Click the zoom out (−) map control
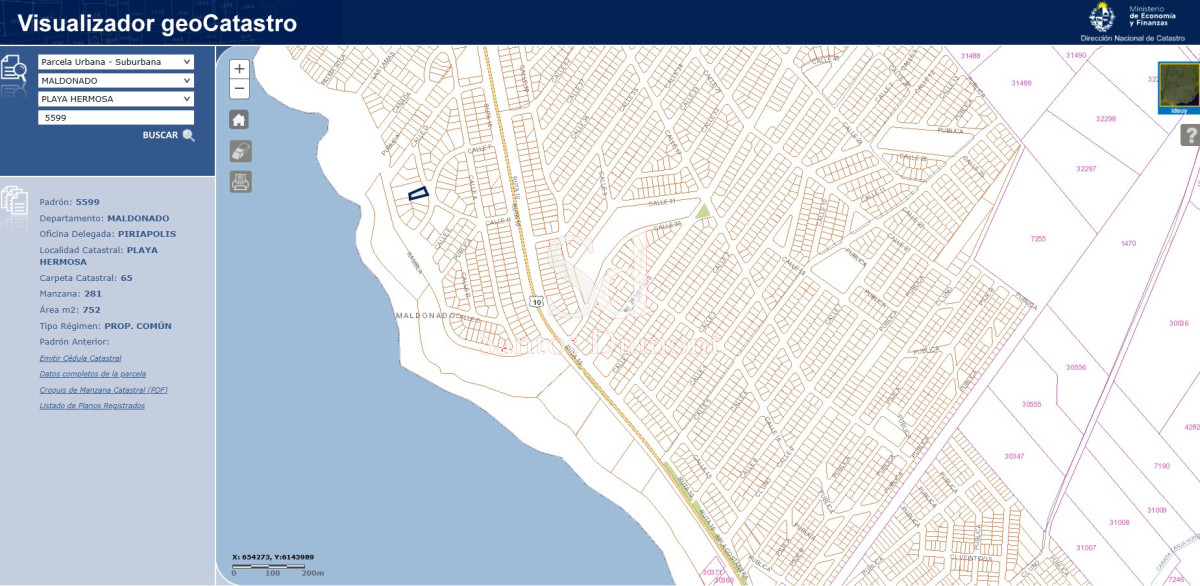The image size is (1200, 586). point(238,90)
